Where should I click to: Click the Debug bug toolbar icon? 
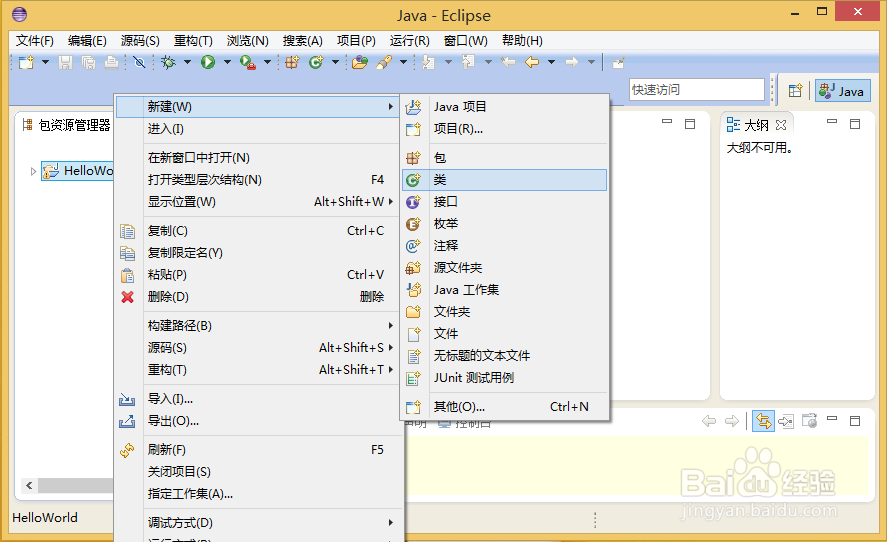point(168,62)
